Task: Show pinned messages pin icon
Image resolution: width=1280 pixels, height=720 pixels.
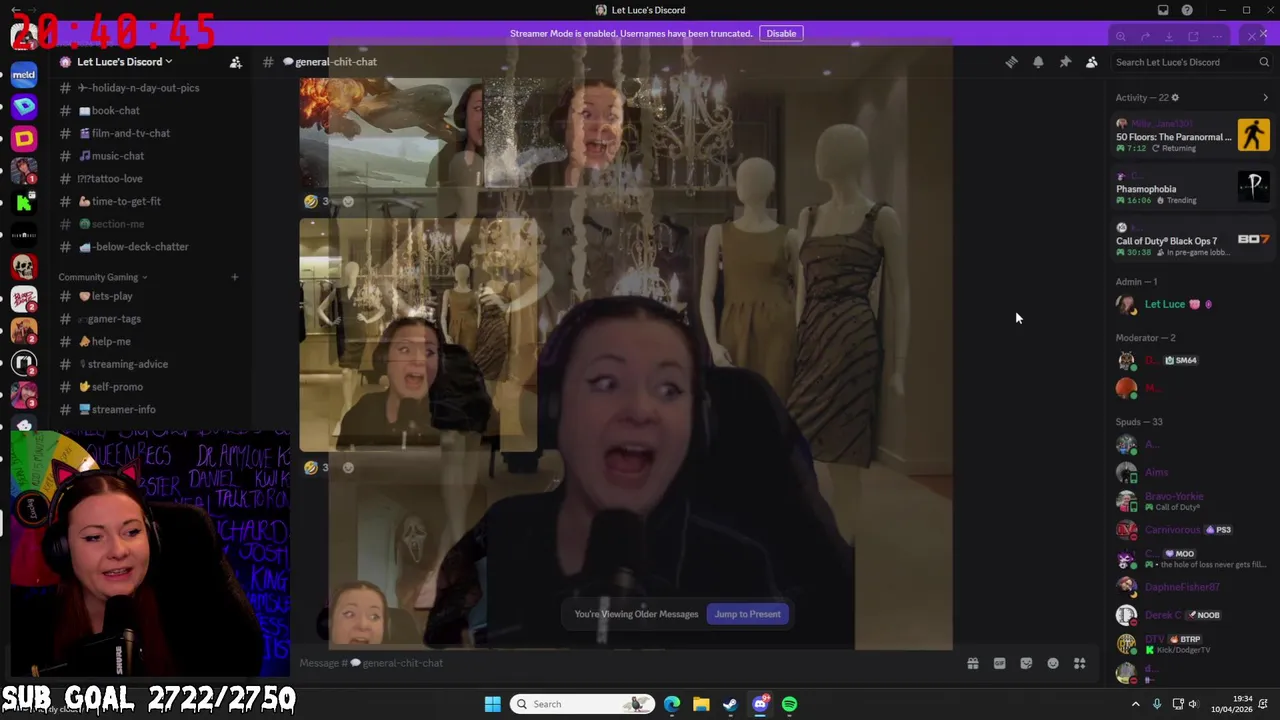Action: click(x=1065, y=62)
